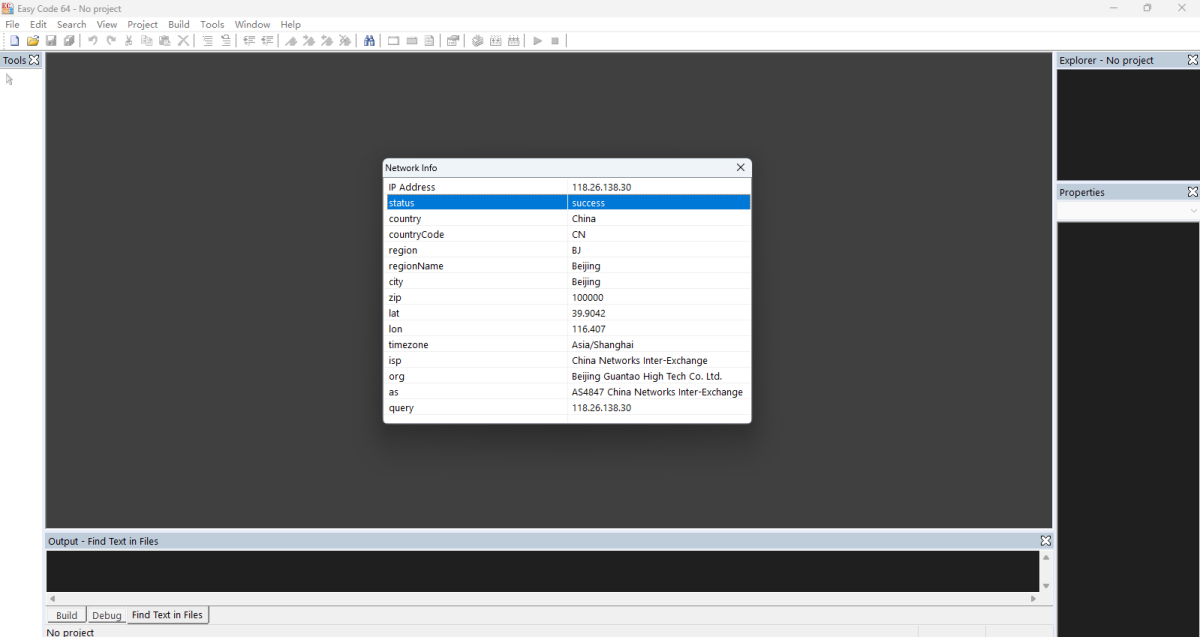Switch to the Debug output tab

click(x=107, y=616)
